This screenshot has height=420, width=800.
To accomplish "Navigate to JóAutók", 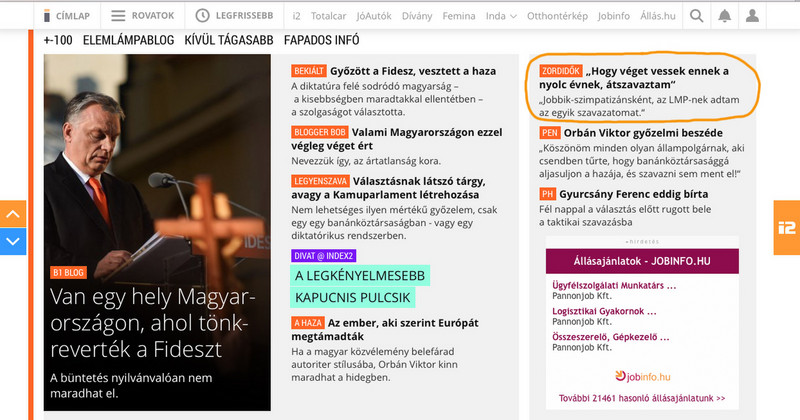I will point(374,16).
